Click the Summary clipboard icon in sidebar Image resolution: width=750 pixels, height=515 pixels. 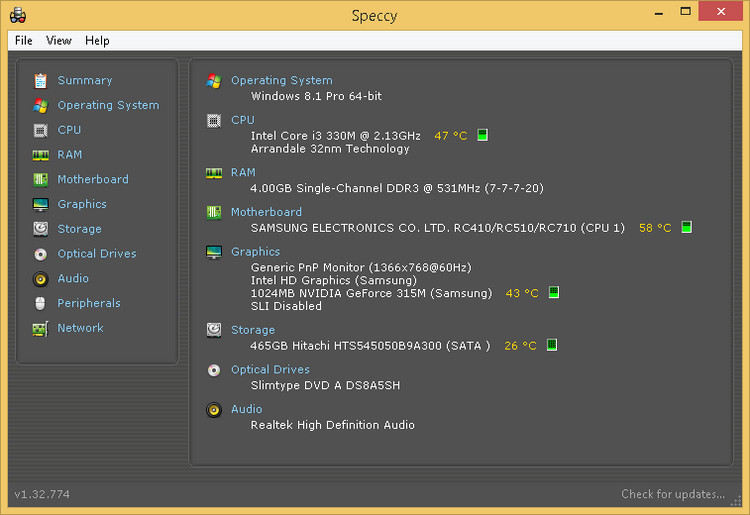pos(41,81)
